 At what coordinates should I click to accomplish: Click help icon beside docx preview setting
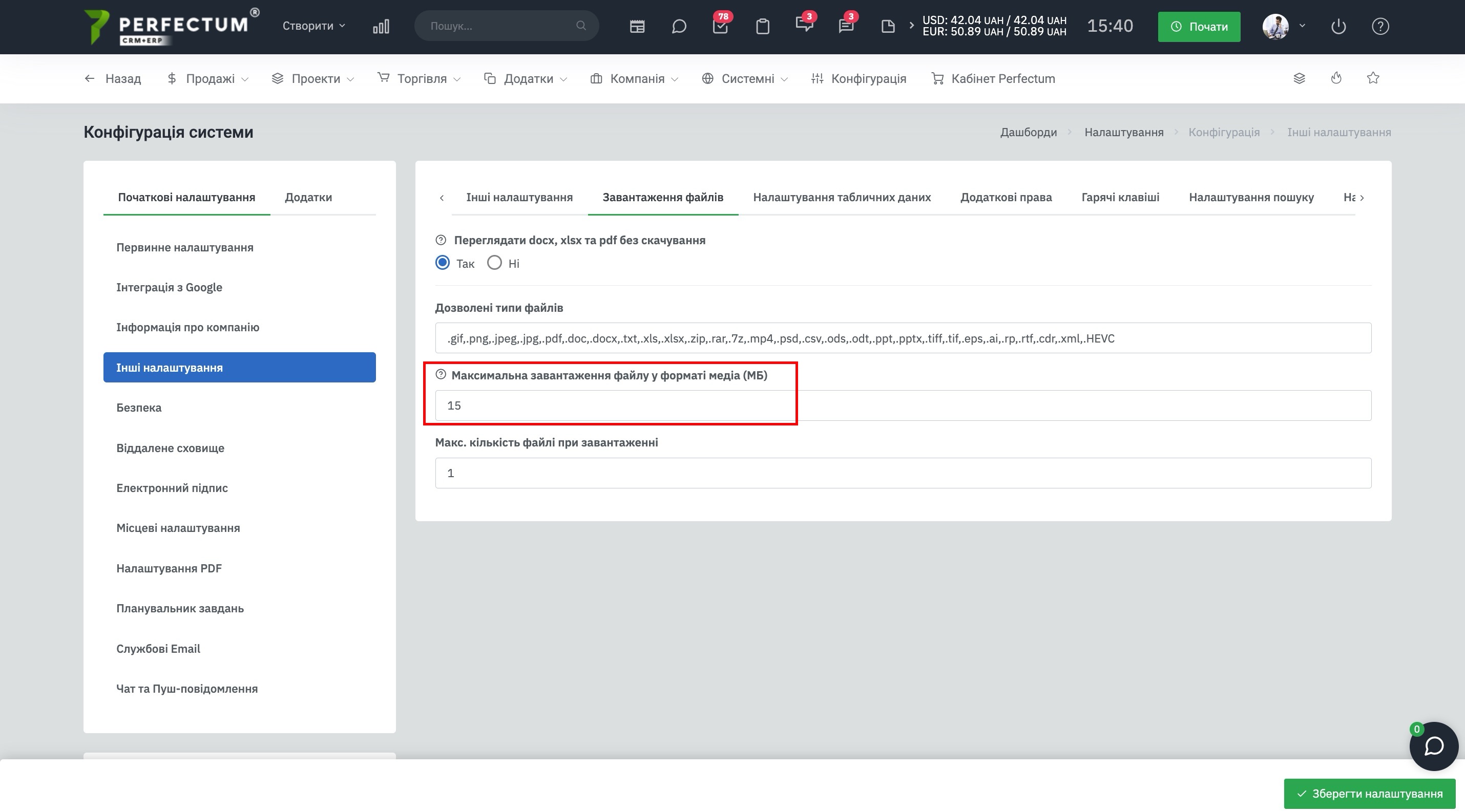coord(441,240)
